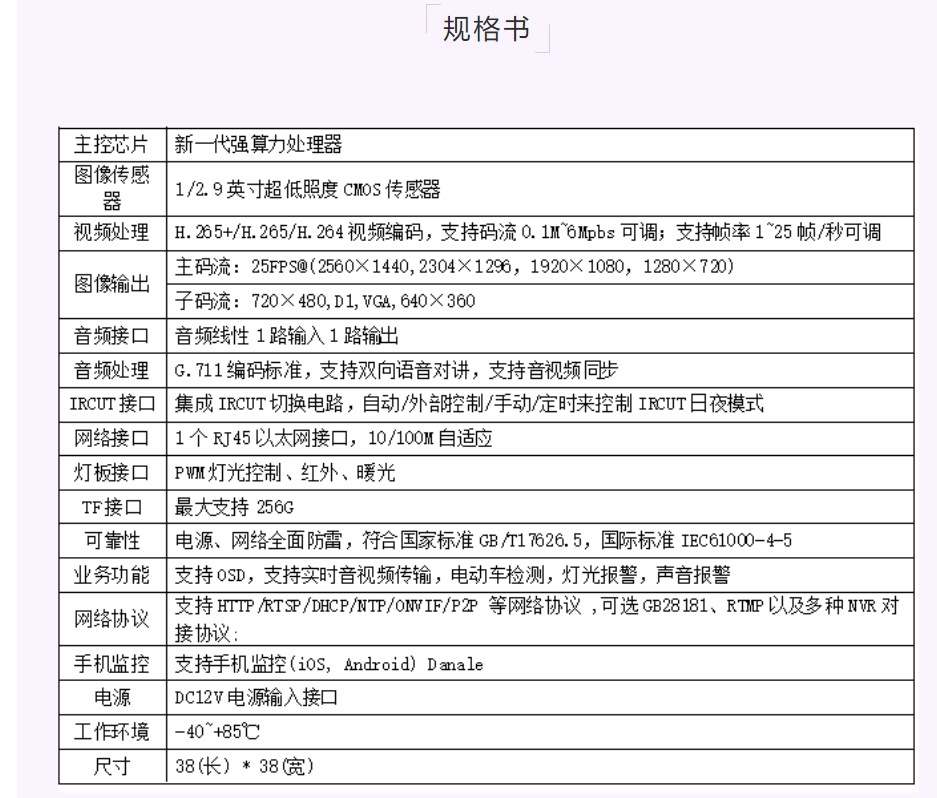937x798 pixels.
Task: Click the 1/2.9英寸超低照度CMOS传感器 text
Action: coord(308,189)
